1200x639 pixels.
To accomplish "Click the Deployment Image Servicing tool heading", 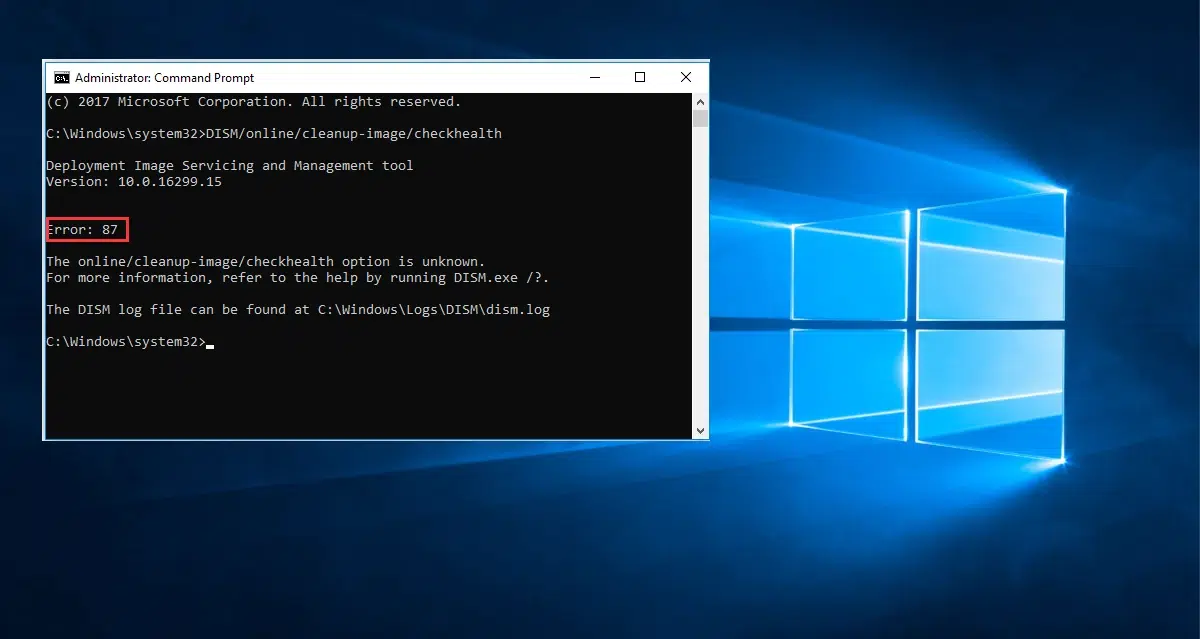I will [229, 165].
